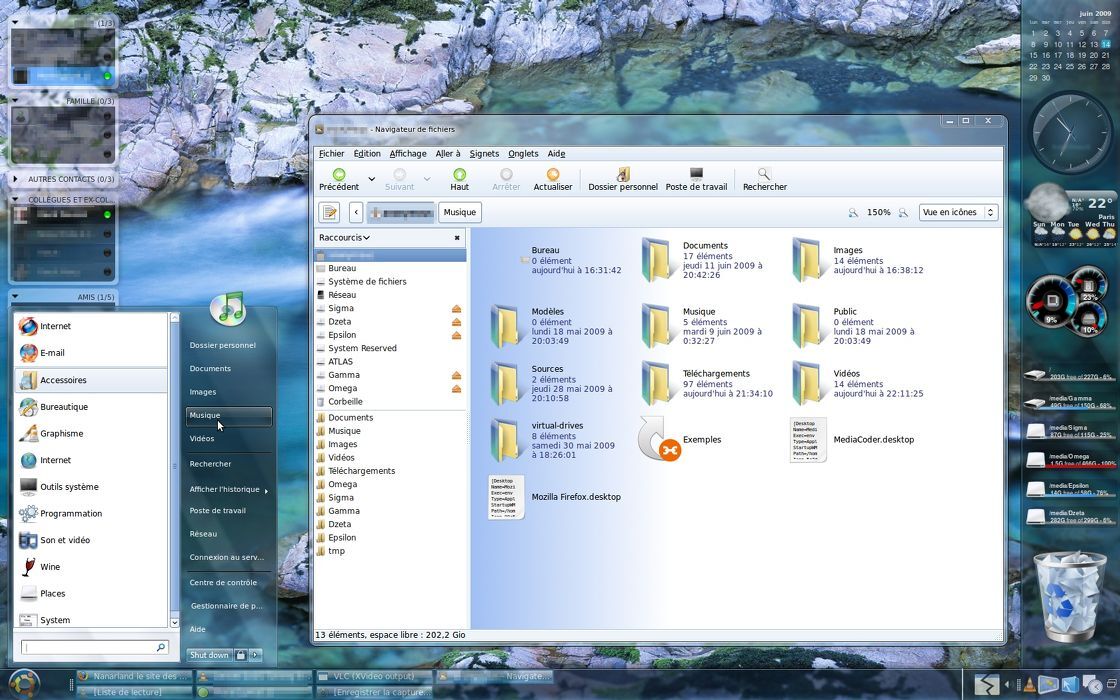Click the Précédent back arrow icon
Viewport: 1120px width, 700px height.
[x=338, y=175]
